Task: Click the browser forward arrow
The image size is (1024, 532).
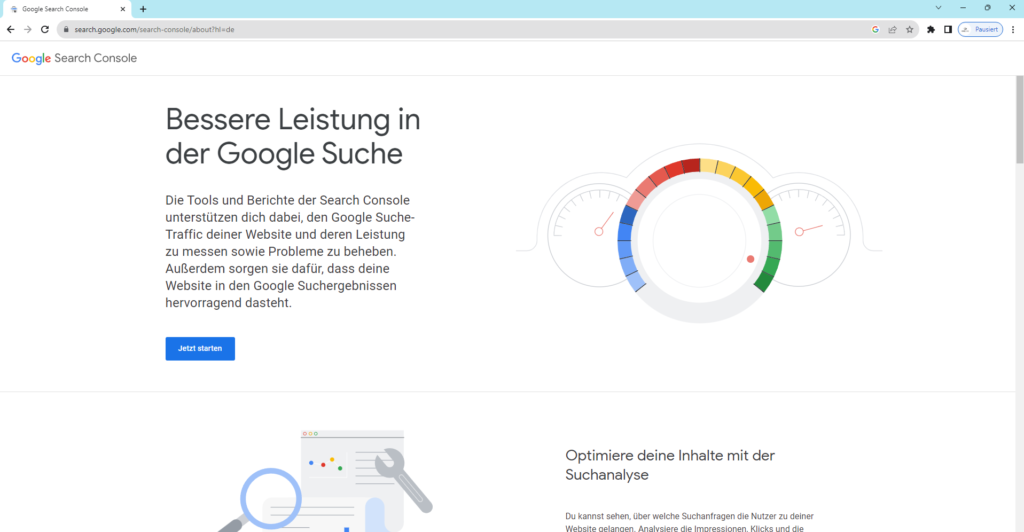Action: (27, 29)
